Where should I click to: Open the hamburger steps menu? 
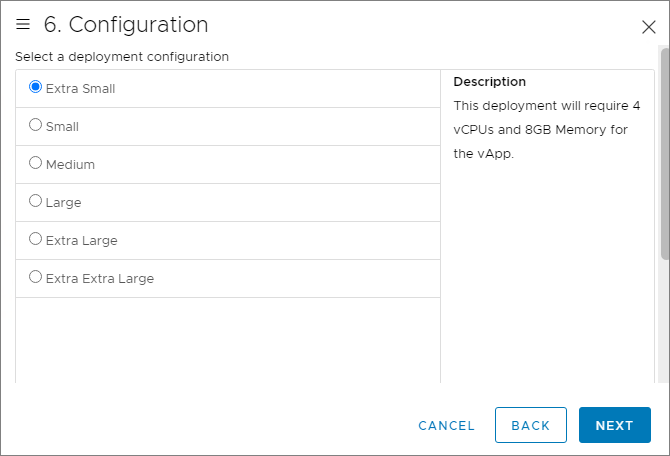pyautogui.click(x=23, y=25)
